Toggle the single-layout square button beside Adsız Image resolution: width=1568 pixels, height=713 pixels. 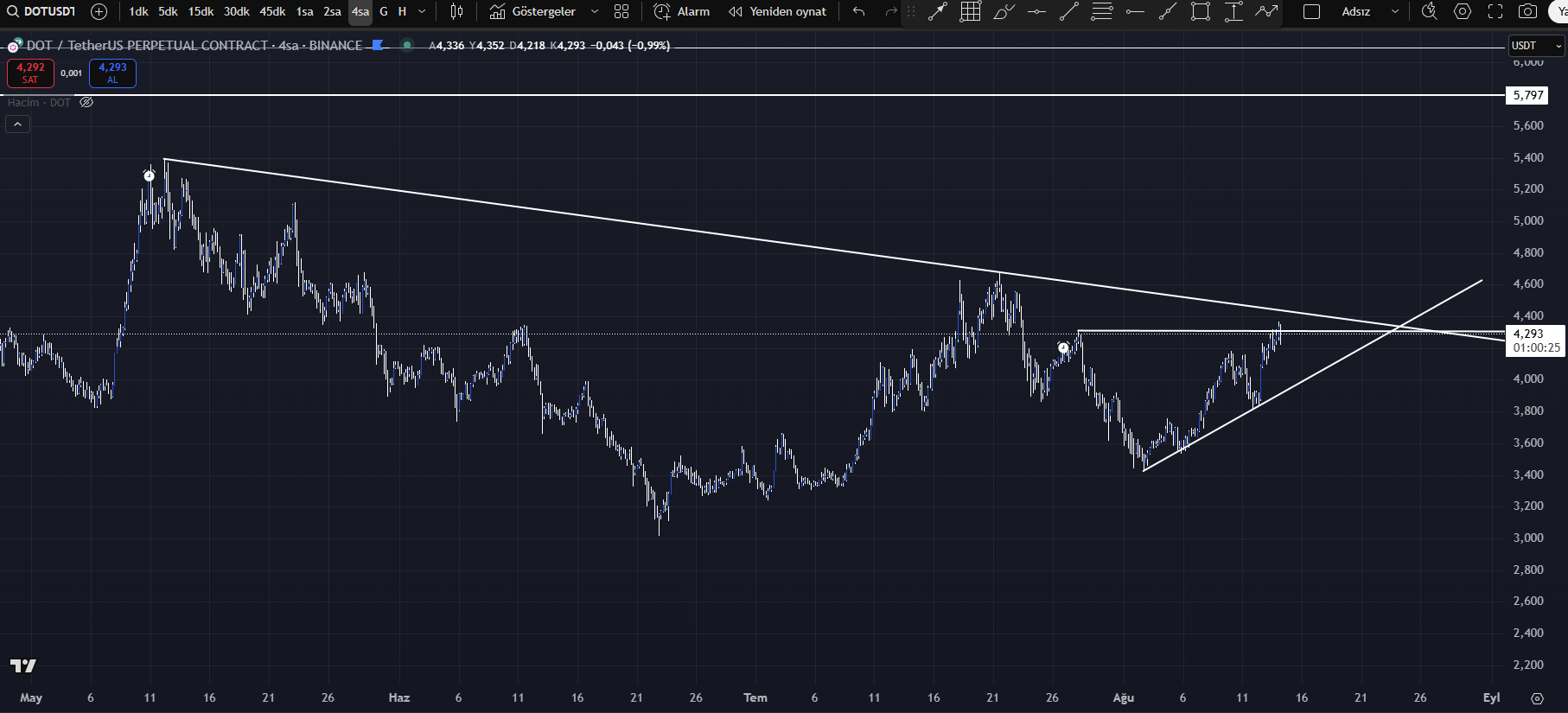[1311, 11]
